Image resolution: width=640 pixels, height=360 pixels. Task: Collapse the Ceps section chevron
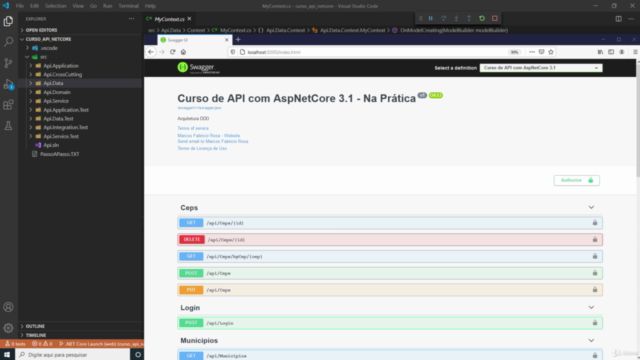coord(591,207)
